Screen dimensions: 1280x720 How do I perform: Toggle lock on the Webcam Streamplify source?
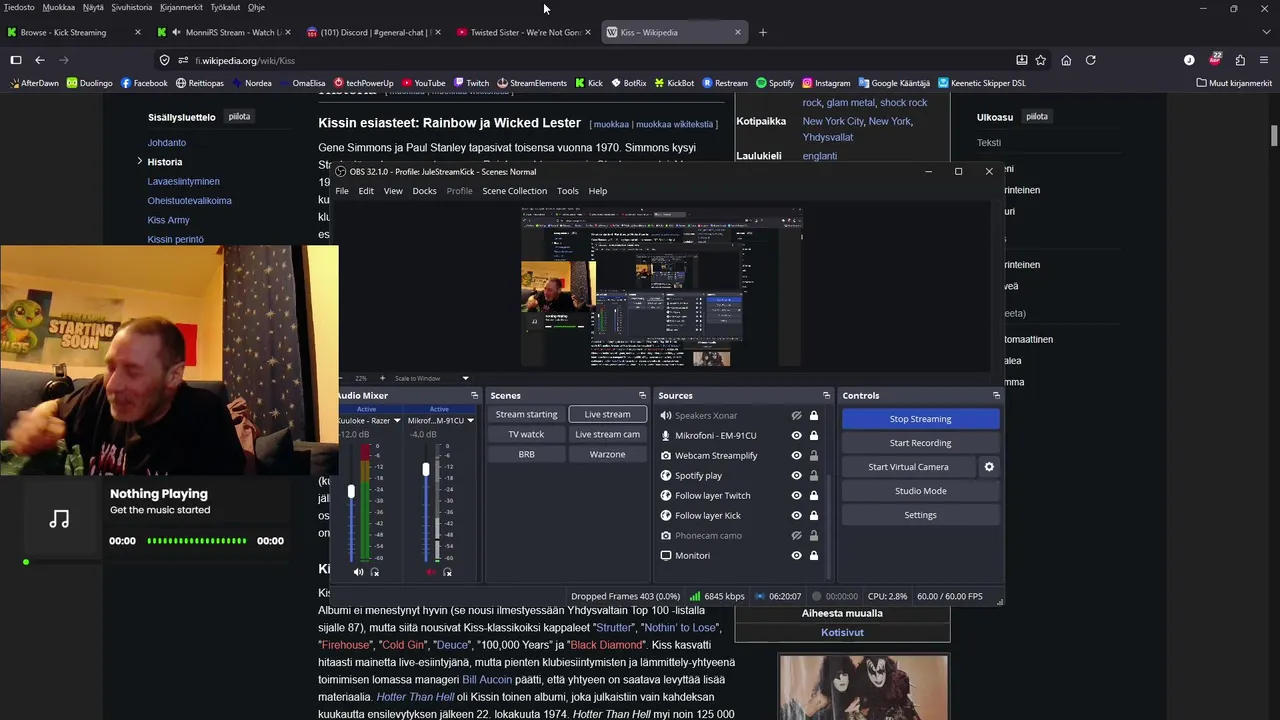(814, 456)
